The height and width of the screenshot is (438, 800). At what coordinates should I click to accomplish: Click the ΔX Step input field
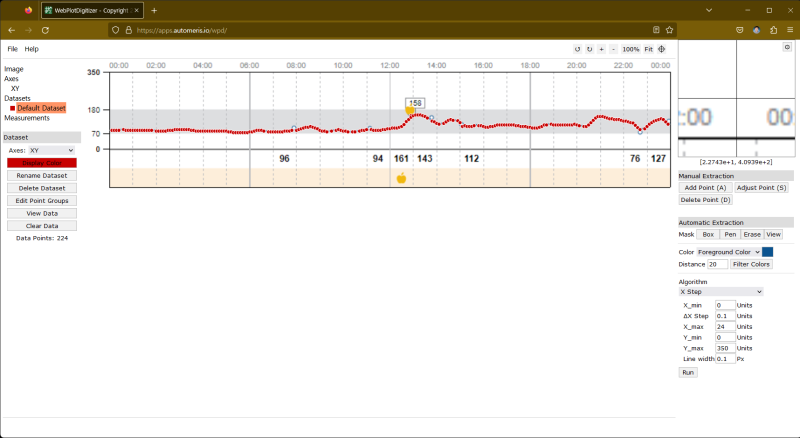click(725, 316)
